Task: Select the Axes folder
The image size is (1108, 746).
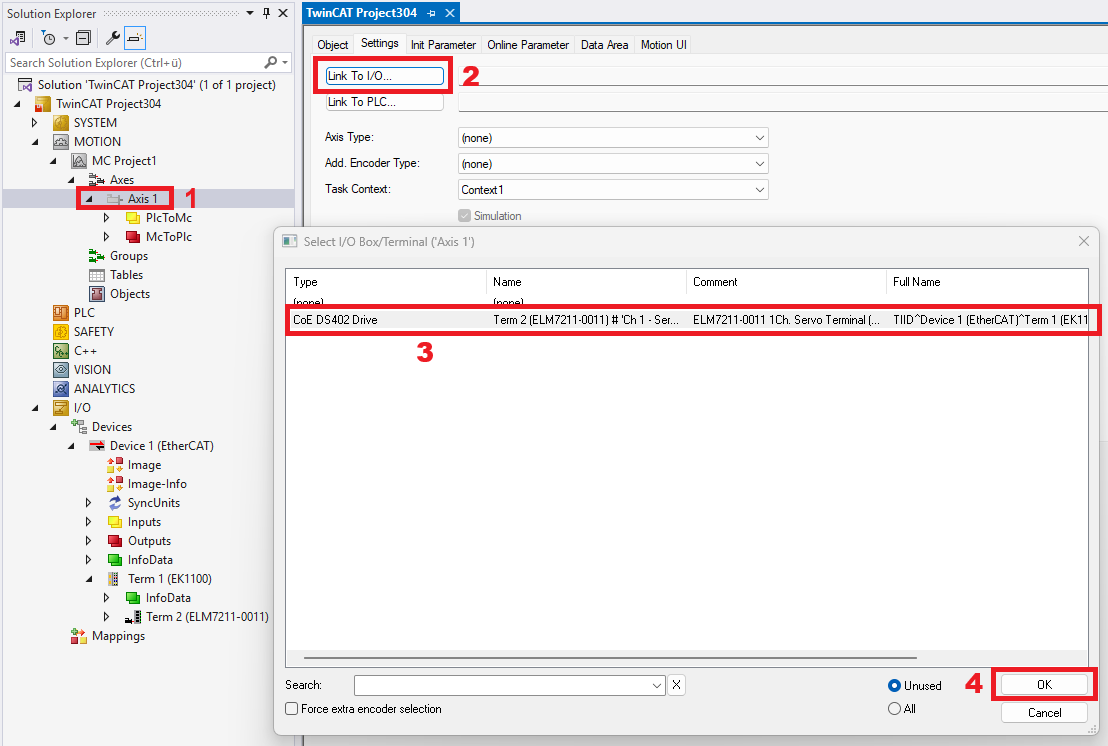Action: click(x=122, y=179)
